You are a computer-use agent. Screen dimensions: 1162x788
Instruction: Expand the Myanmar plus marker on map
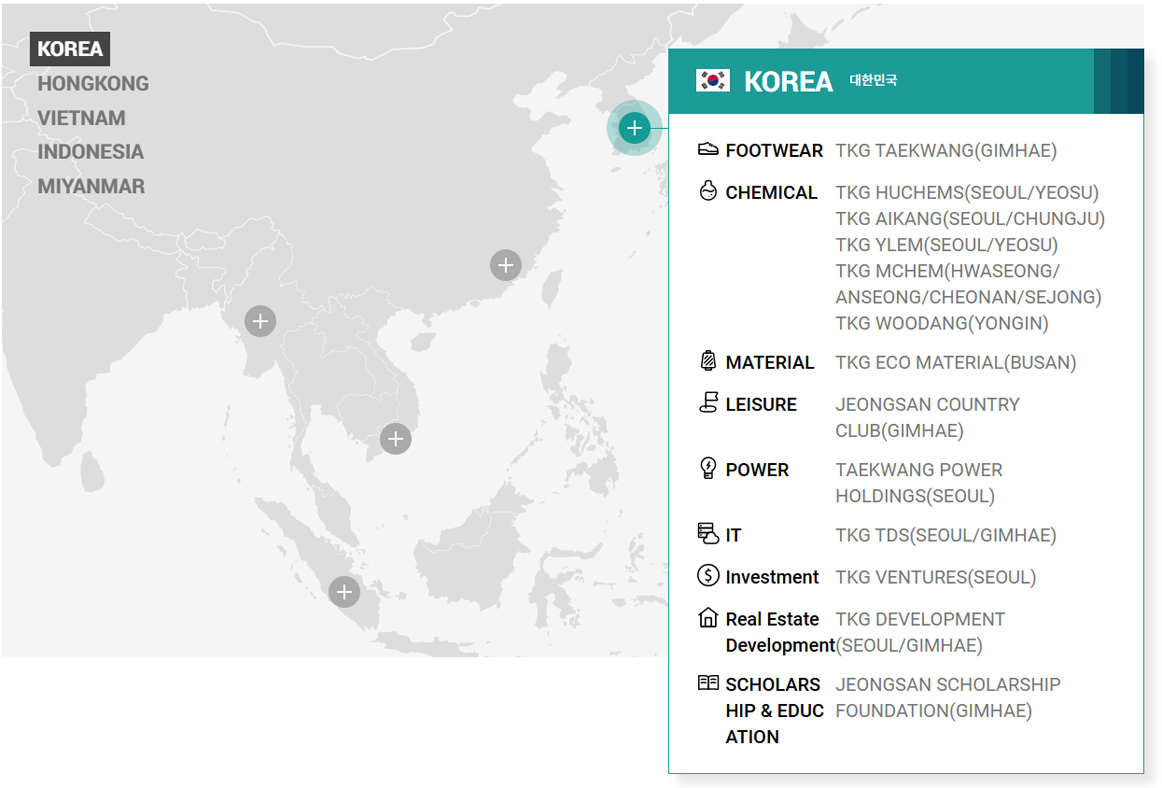click(x=260, y=321)
